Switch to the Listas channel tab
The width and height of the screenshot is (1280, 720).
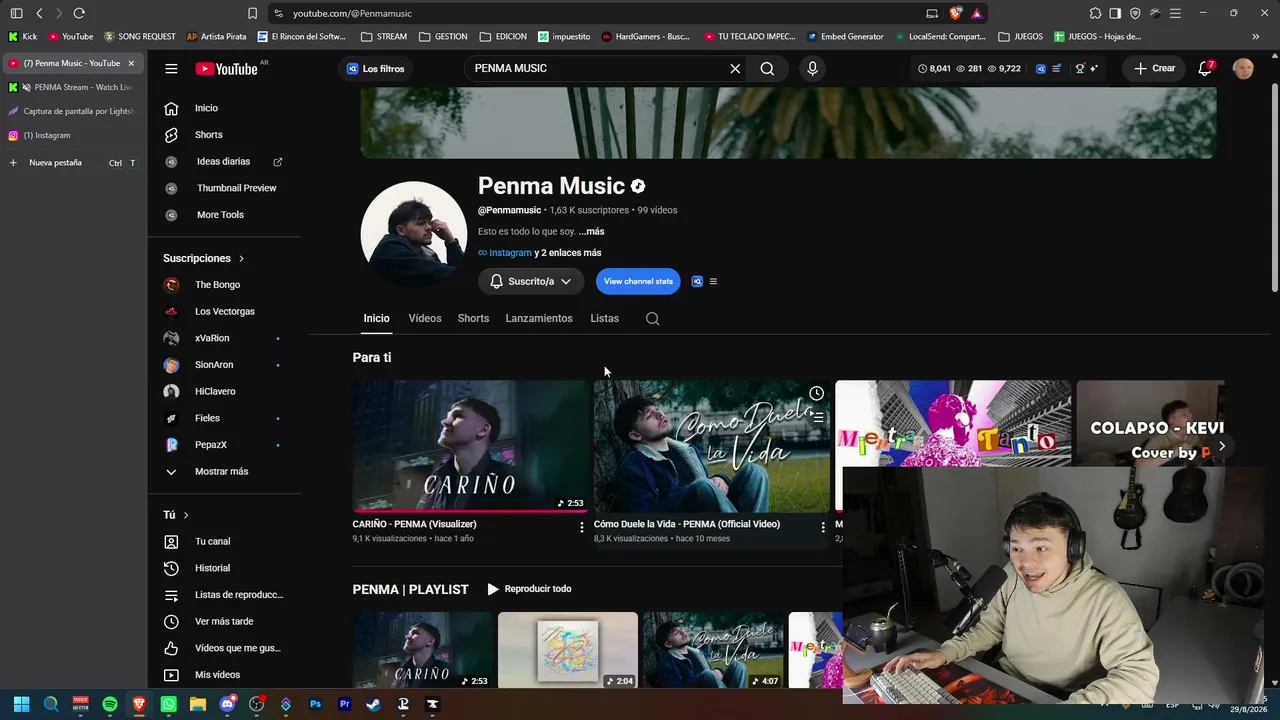[x=604, y=318]
